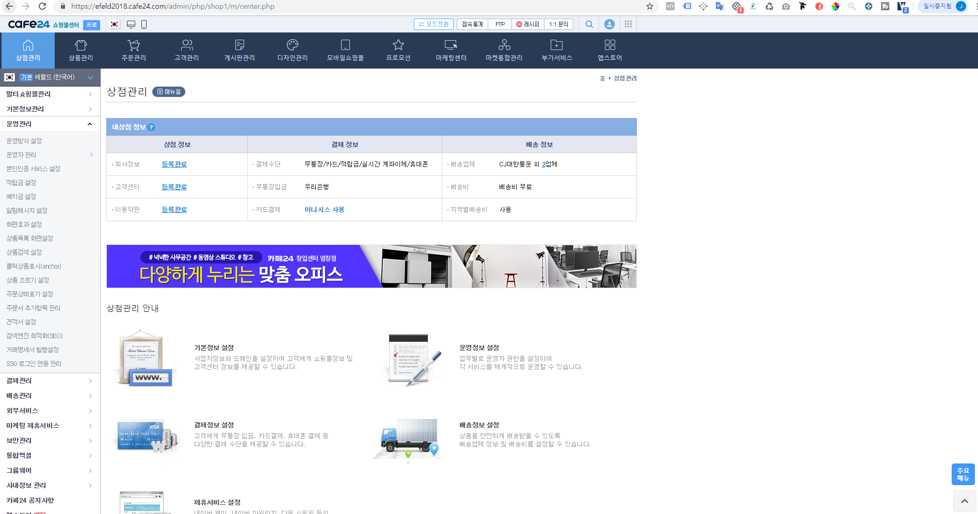Click the 모드전환 button
Viewport: 978px width, 514px height.
433,24
